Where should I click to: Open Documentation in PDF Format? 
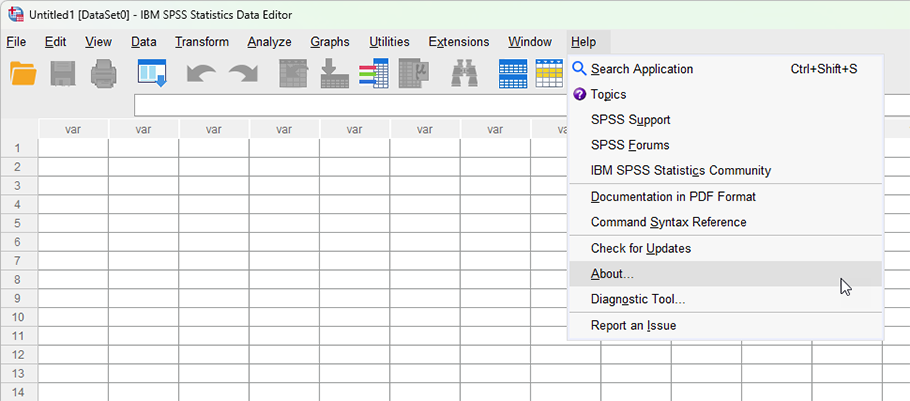pos(725,197)
